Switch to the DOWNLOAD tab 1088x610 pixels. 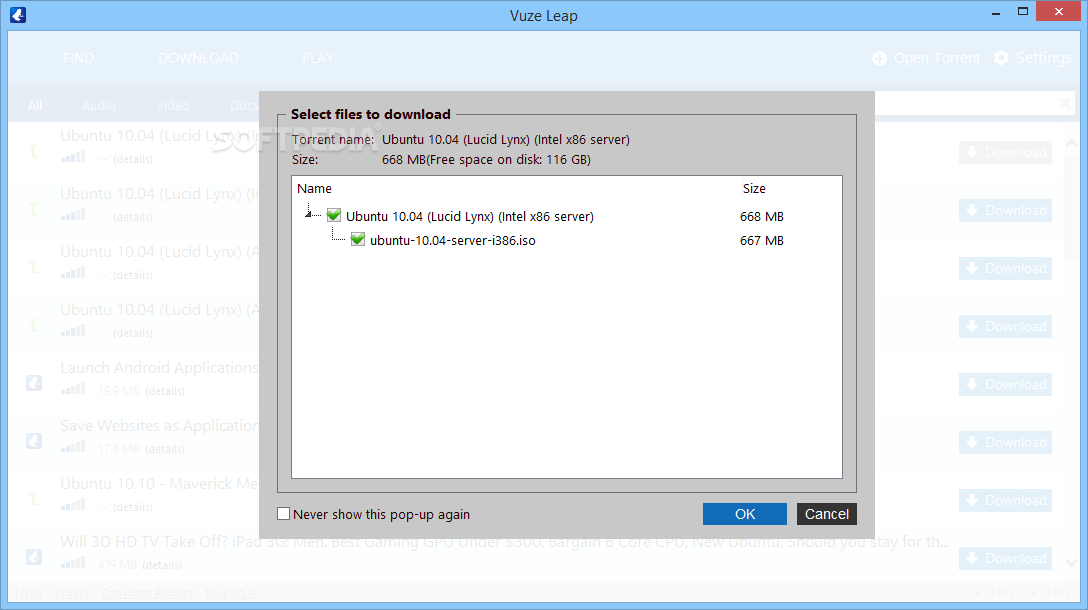198,58
